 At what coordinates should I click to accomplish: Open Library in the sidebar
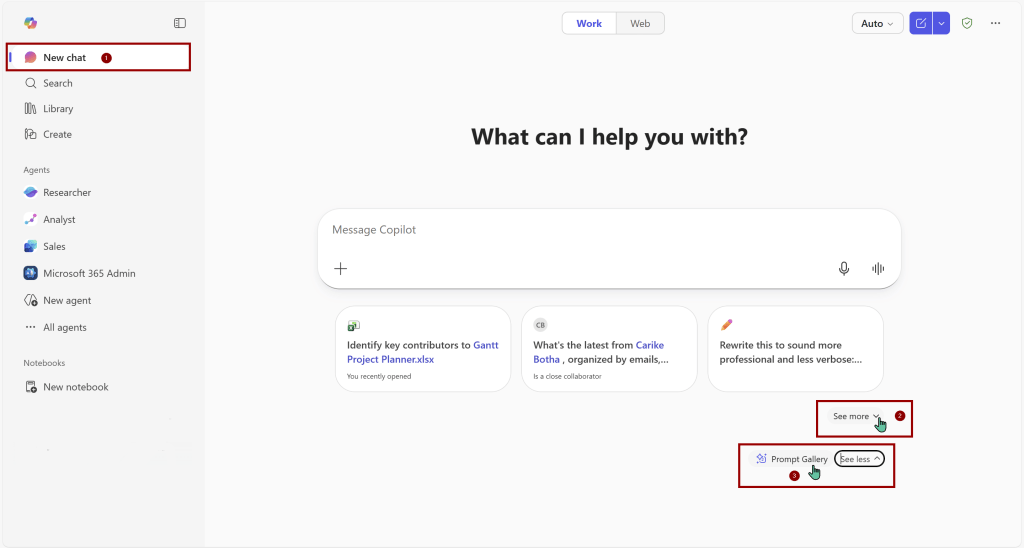pos(58,109)
